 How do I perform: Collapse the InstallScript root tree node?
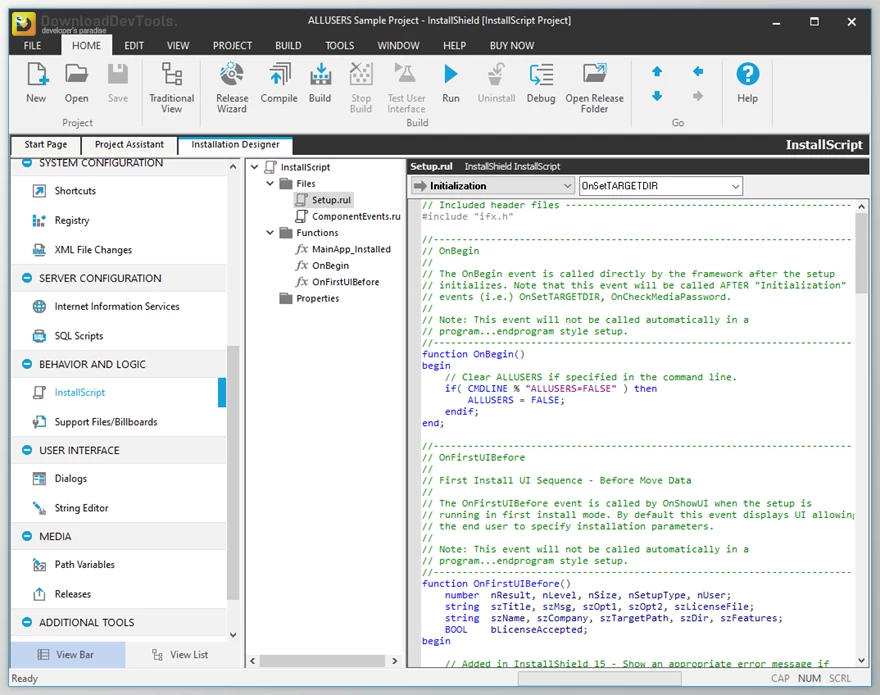click(254, 167)
